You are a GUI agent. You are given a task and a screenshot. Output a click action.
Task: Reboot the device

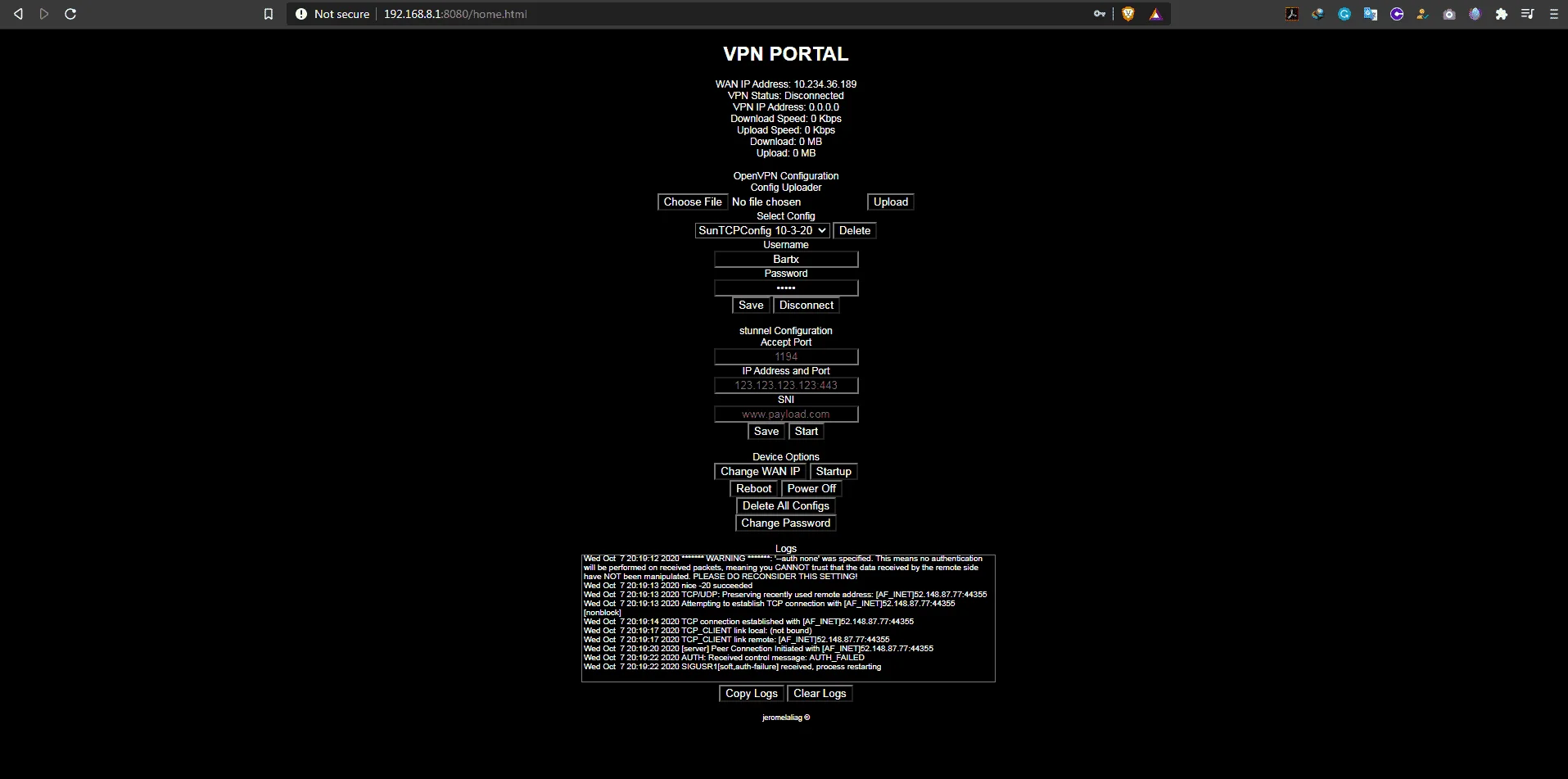(x=754, y=489)
